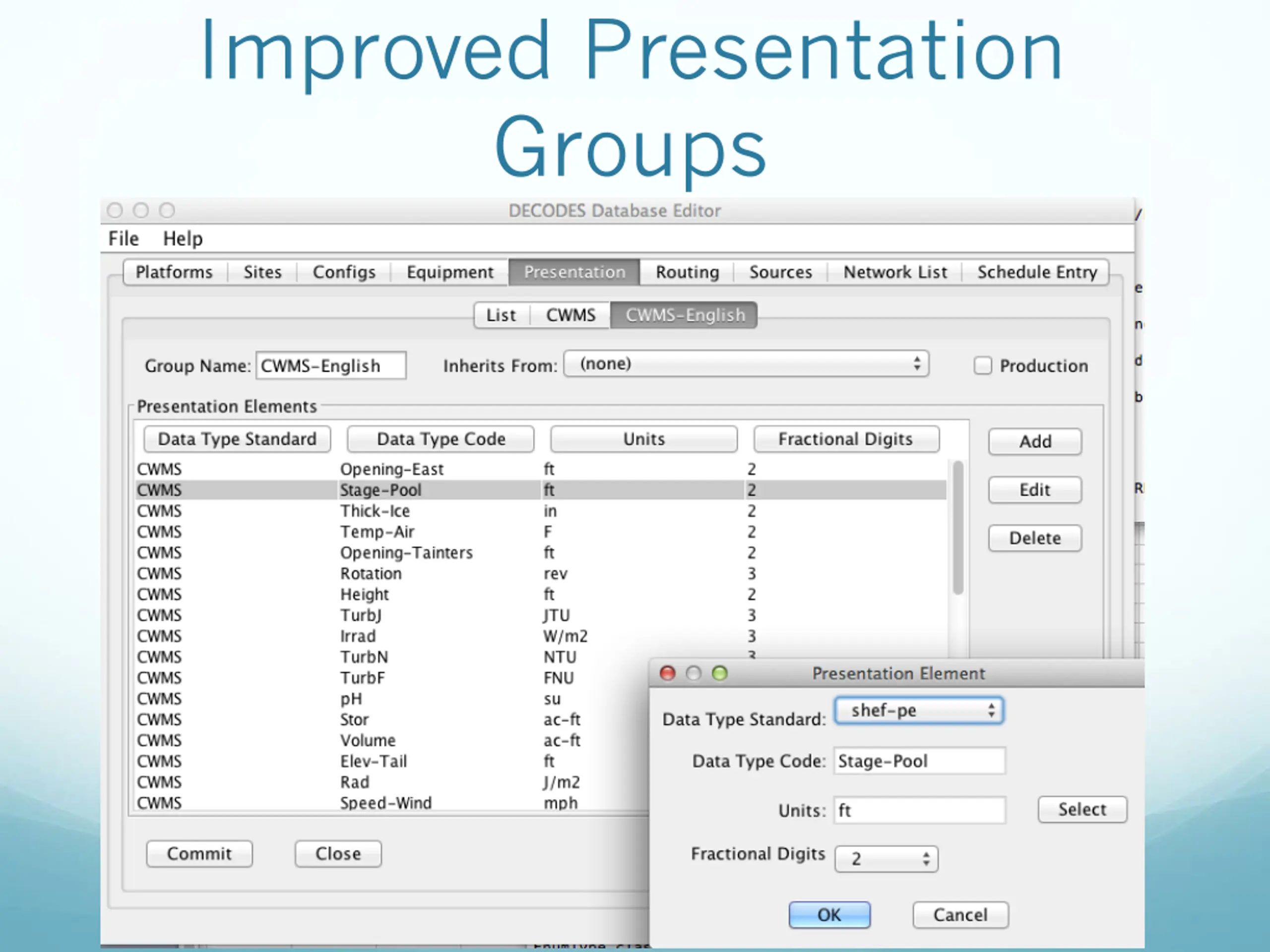
Task: Sort by Fractional Digits column
Action: tap(846, 439)
